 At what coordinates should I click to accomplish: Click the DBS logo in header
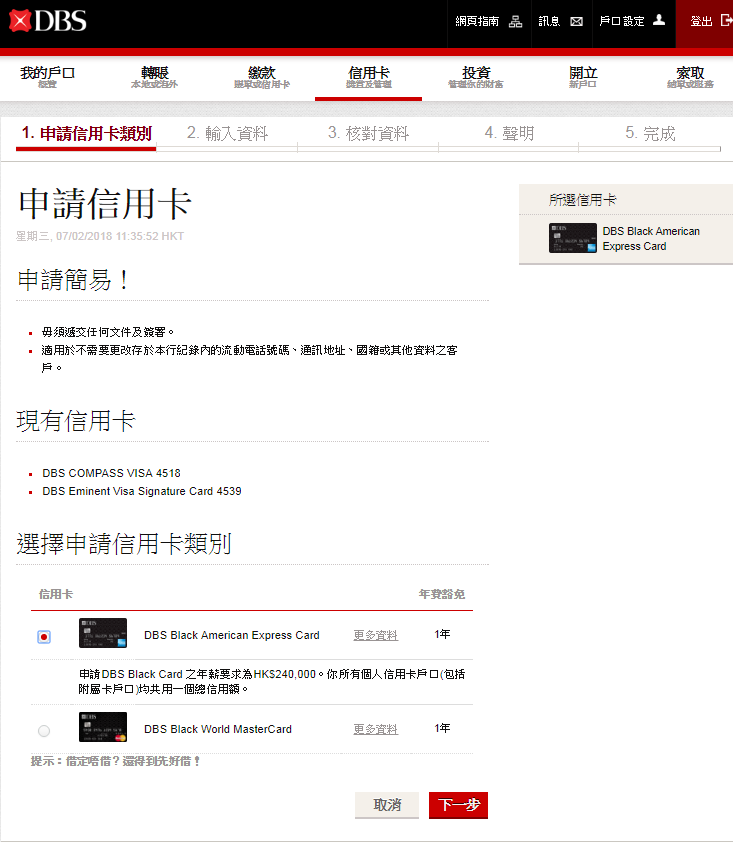pos(47,21)
